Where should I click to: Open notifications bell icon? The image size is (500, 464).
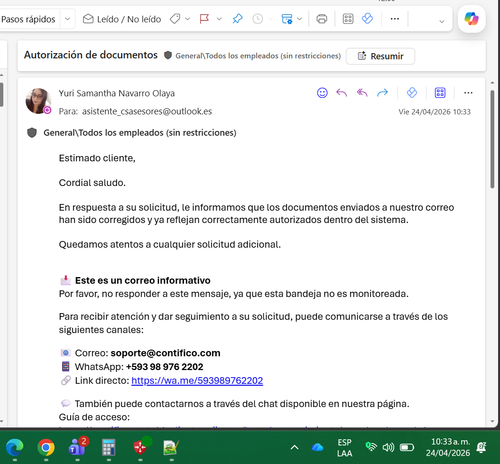(481, 447)
